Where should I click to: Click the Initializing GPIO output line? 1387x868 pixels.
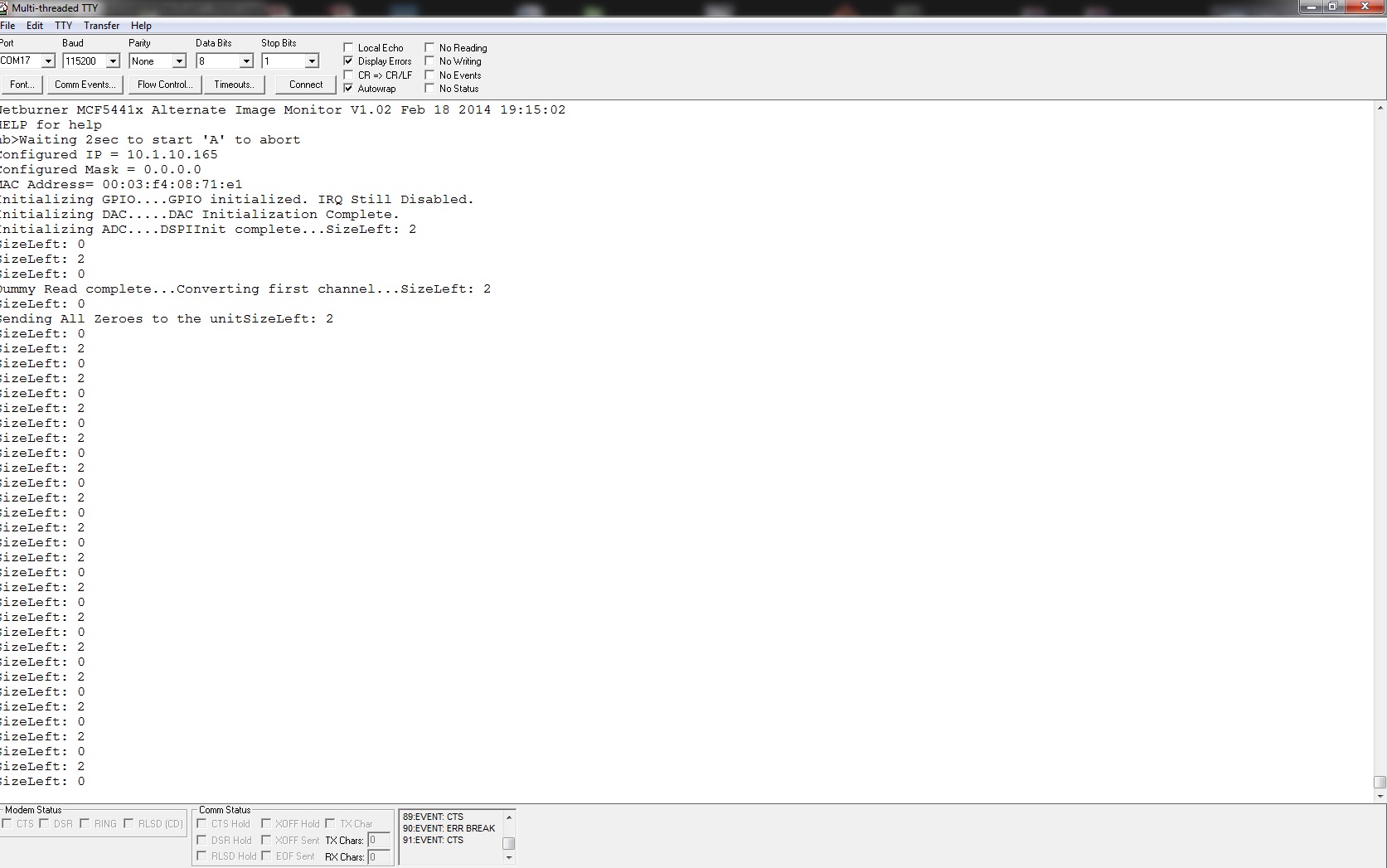[237, 200]
